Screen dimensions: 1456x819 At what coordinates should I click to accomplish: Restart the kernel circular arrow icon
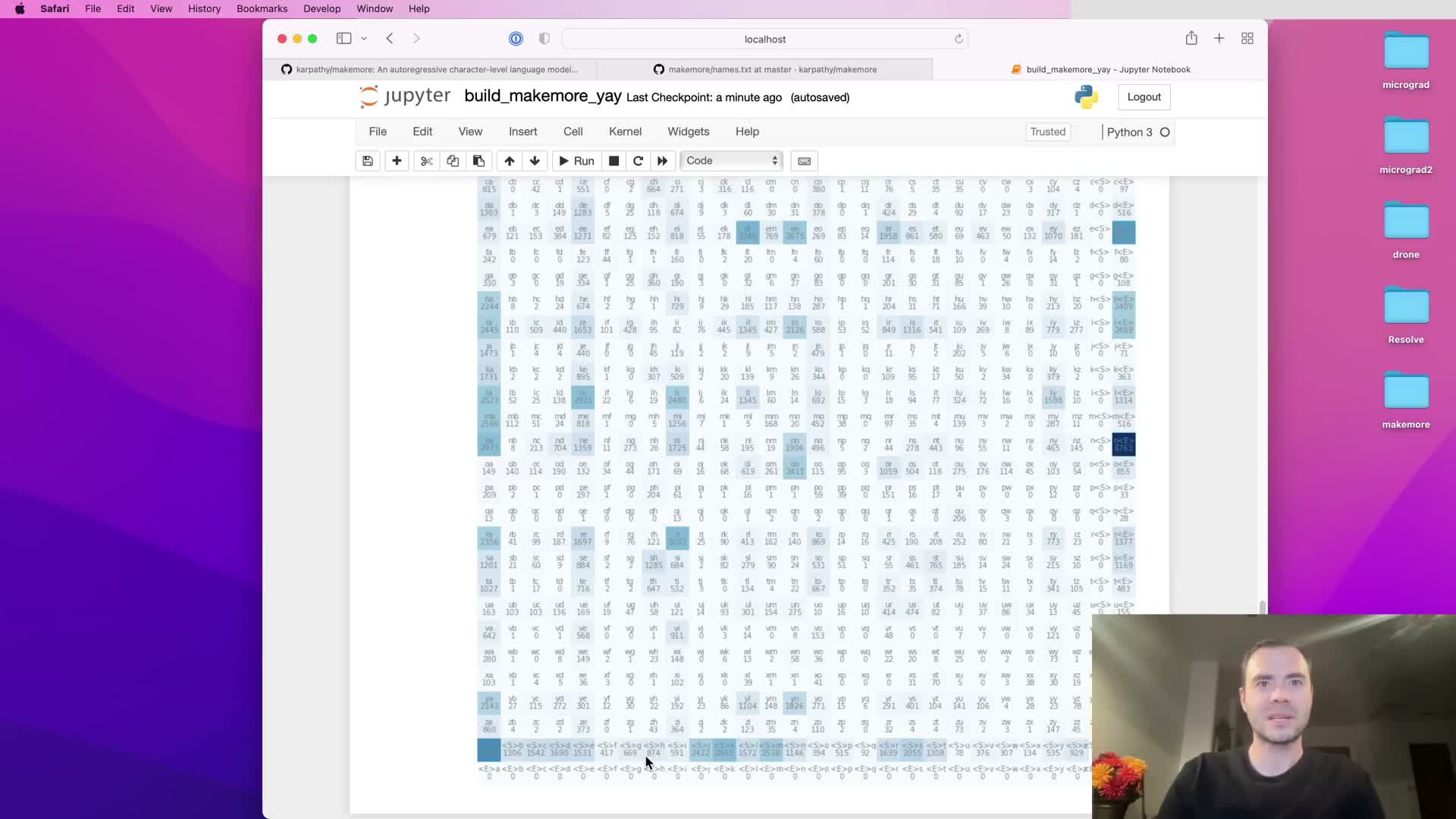pos(638,161)
